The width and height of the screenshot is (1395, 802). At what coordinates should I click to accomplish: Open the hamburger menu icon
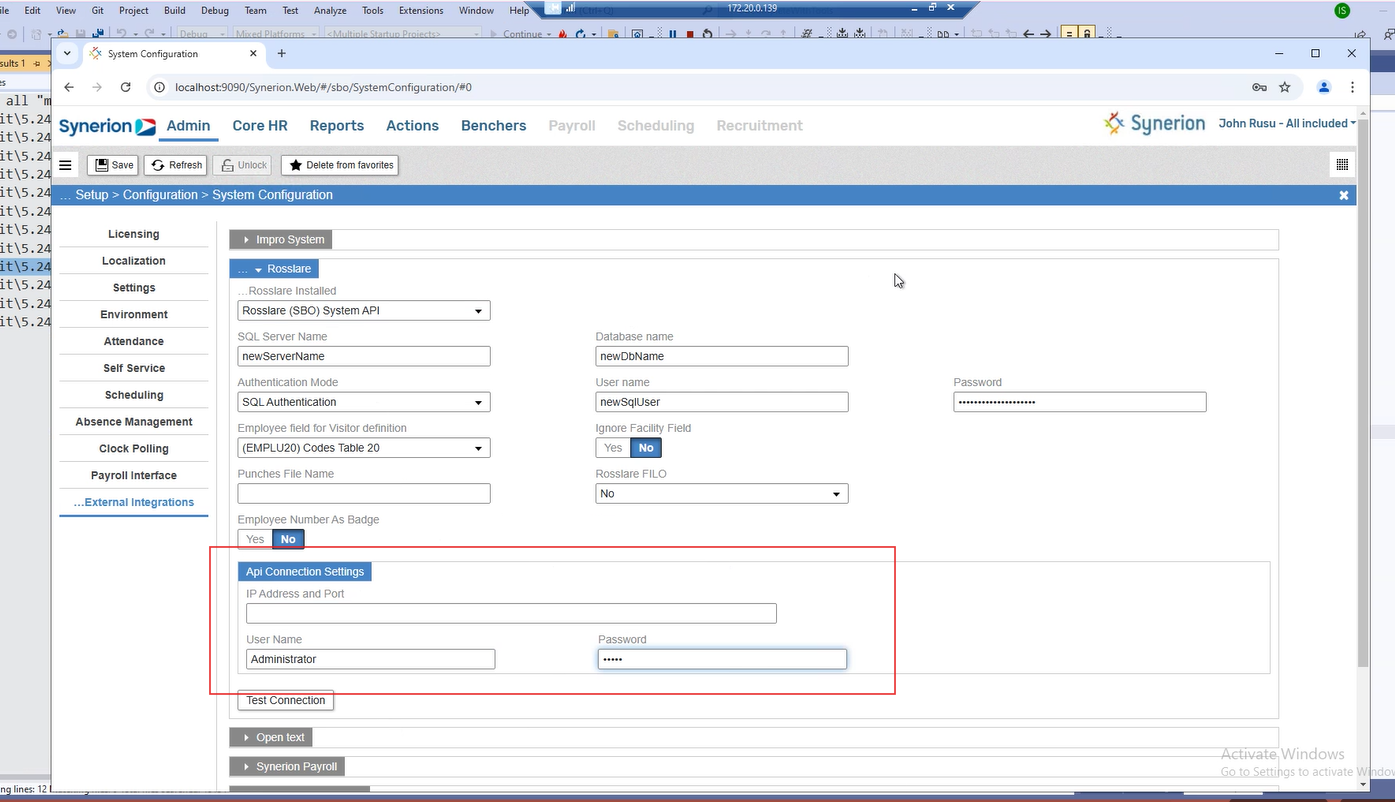click(66, 165)
